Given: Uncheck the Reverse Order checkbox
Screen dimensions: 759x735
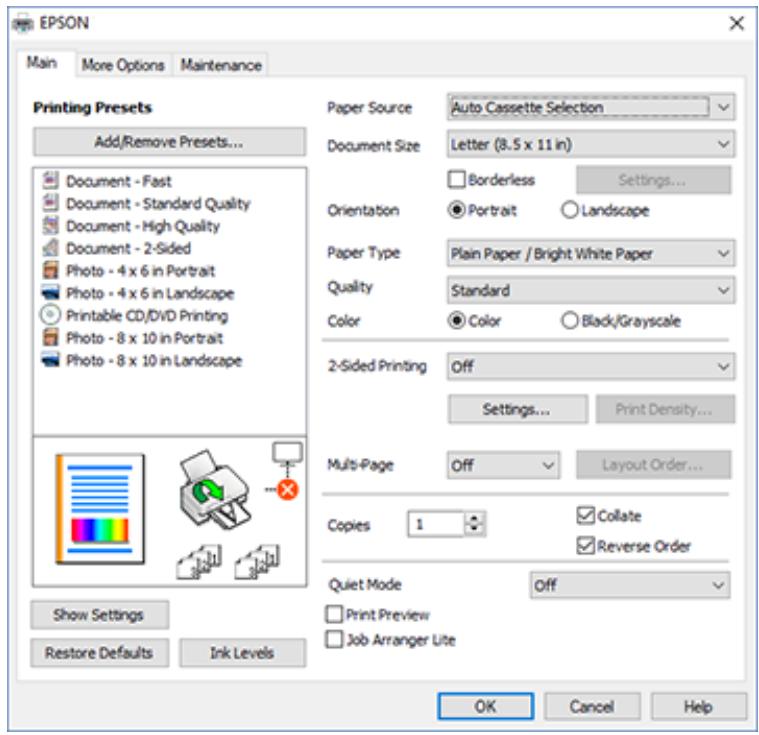Looking at the screenshot, I should (585, 546).
